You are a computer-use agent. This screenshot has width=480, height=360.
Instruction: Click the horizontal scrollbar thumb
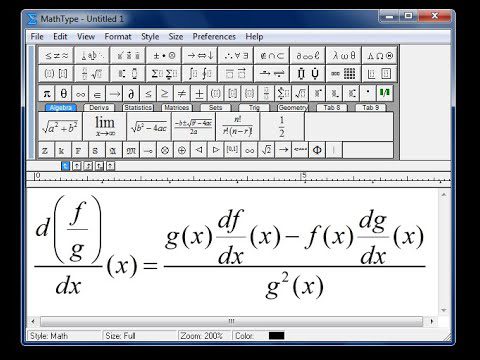point(231,321)
